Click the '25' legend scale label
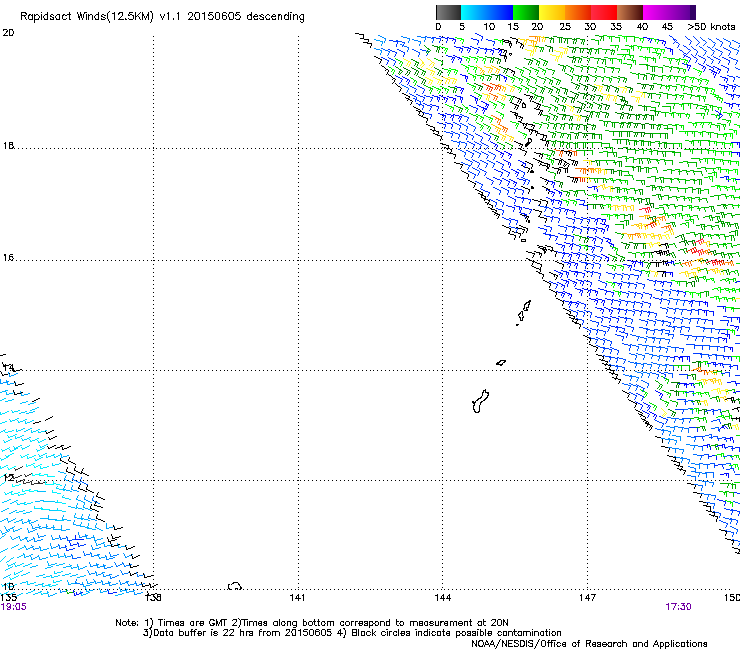The width and height of the screenshot is (740, 650). click(564, 27)
